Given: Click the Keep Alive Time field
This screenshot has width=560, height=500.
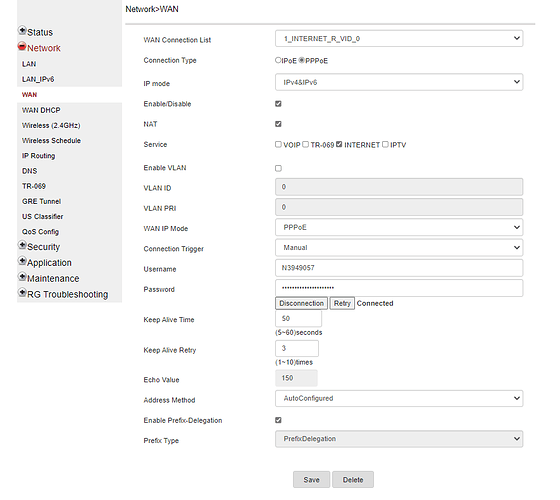Looking at the screenshot, I should pyautogui.click(x=299, y=319).
